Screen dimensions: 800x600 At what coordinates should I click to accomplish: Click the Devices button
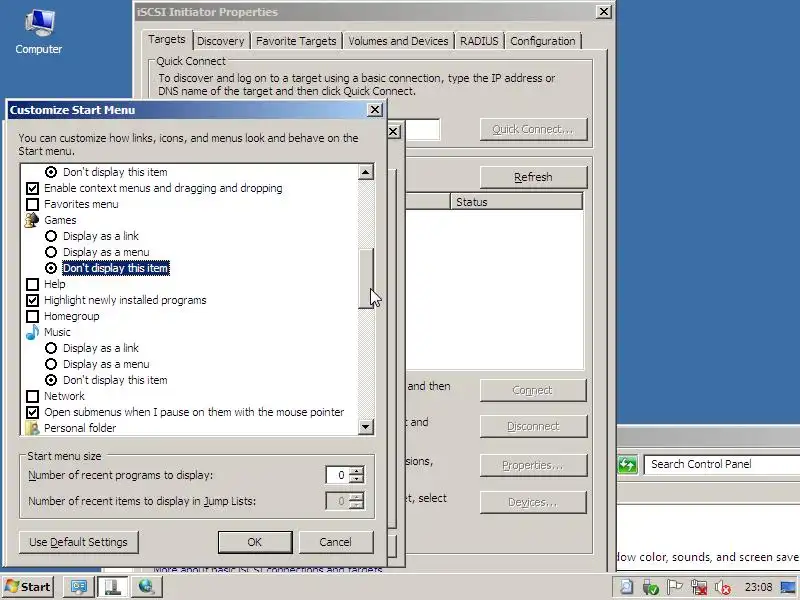tap(533, 503)
